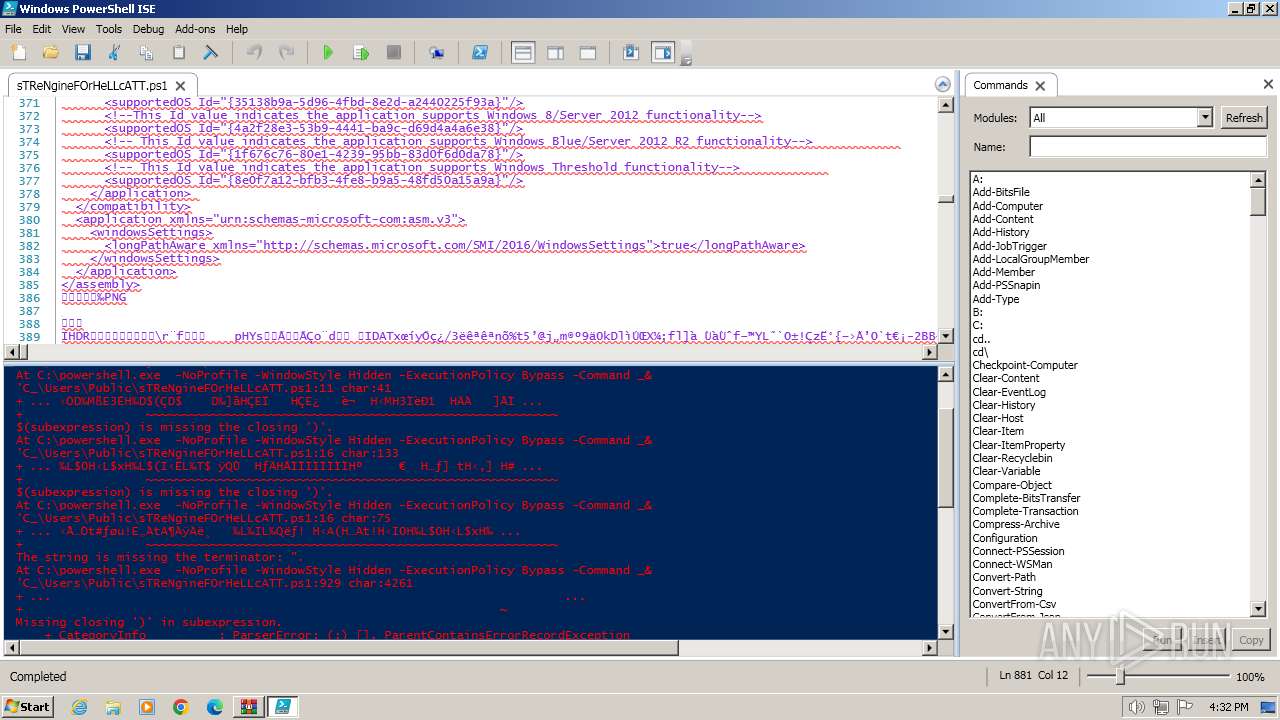Select Add-LocalGroupMember command
This screenshot has width=1280, height=720.
click(x=1031, y=259)
